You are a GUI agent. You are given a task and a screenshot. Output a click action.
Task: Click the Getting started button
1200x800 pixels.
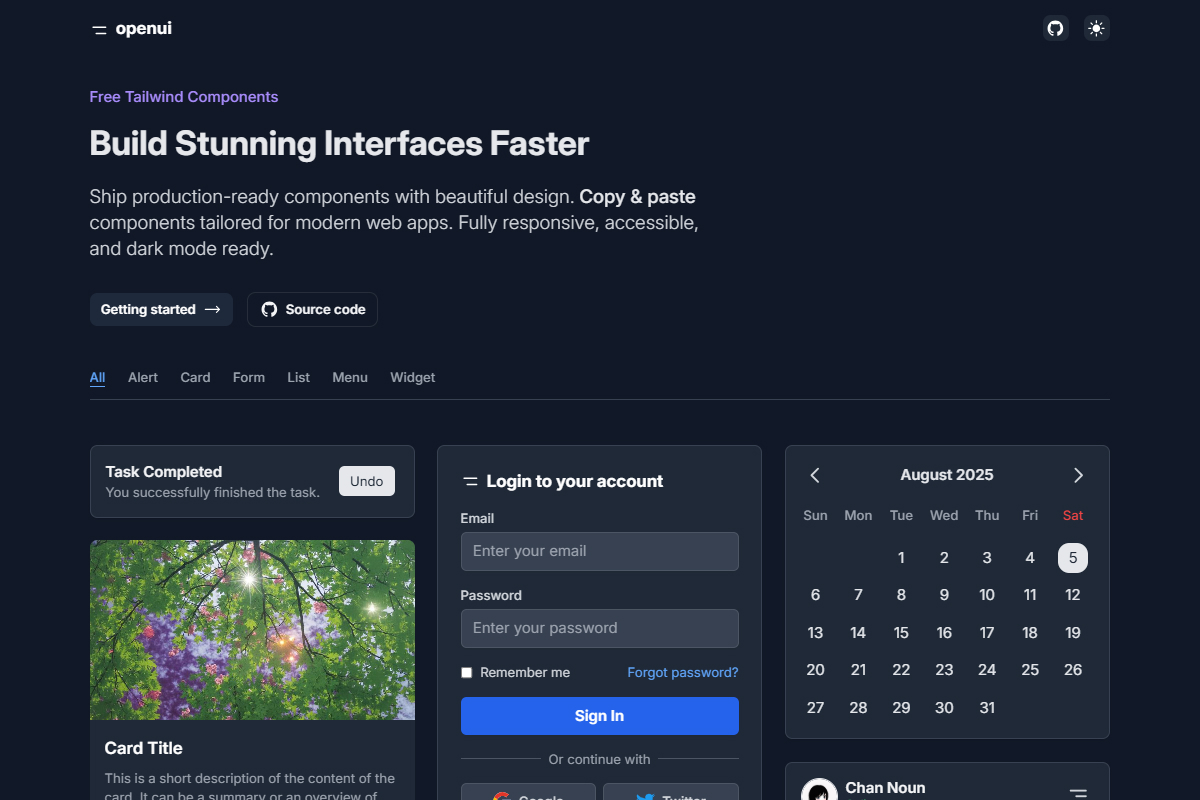coord(161,310)
